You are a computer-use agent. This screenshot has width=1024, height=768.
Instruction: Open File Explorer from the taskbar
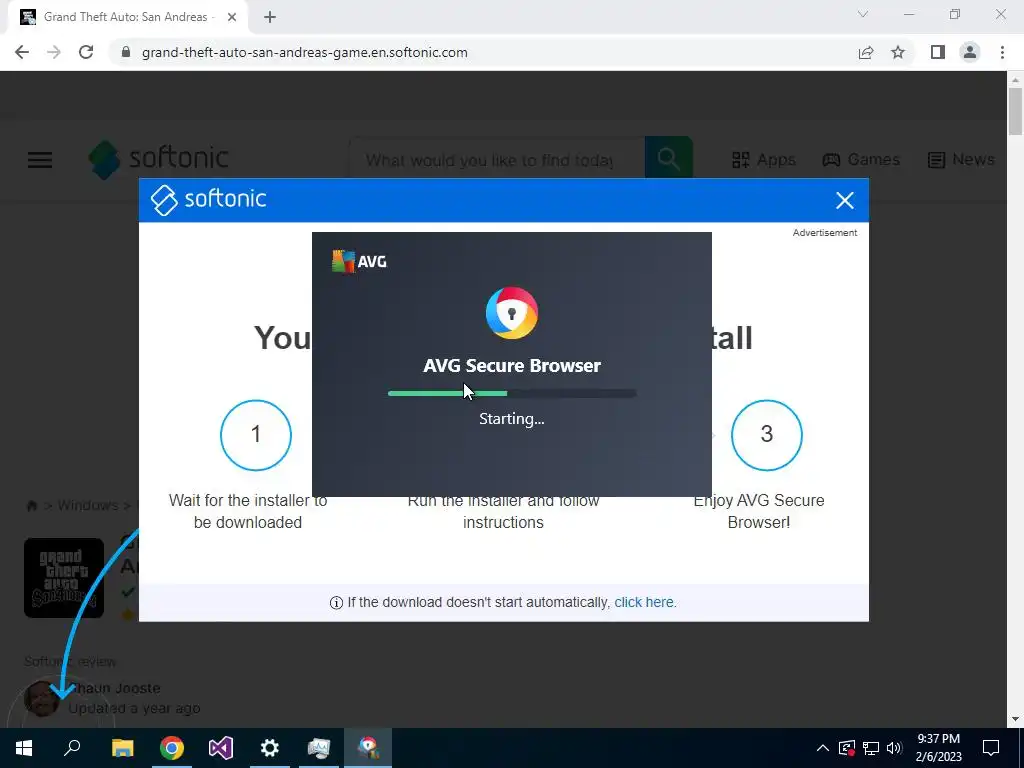[x=123, y=748]
